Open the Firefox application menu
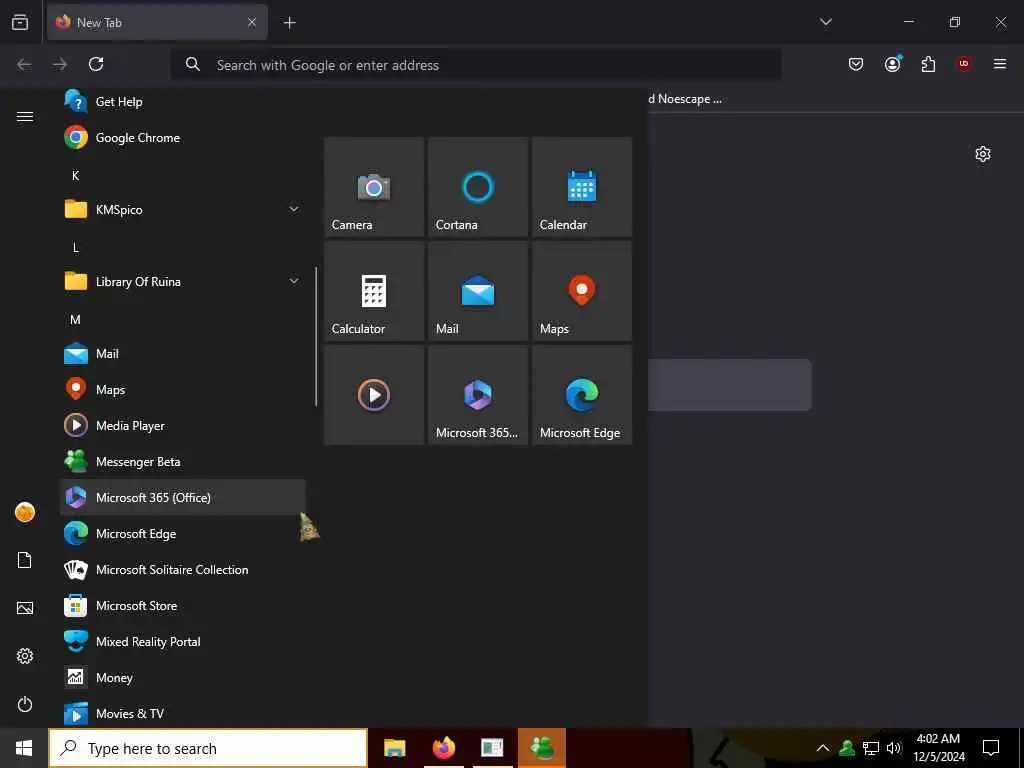 coord(1000,64)
